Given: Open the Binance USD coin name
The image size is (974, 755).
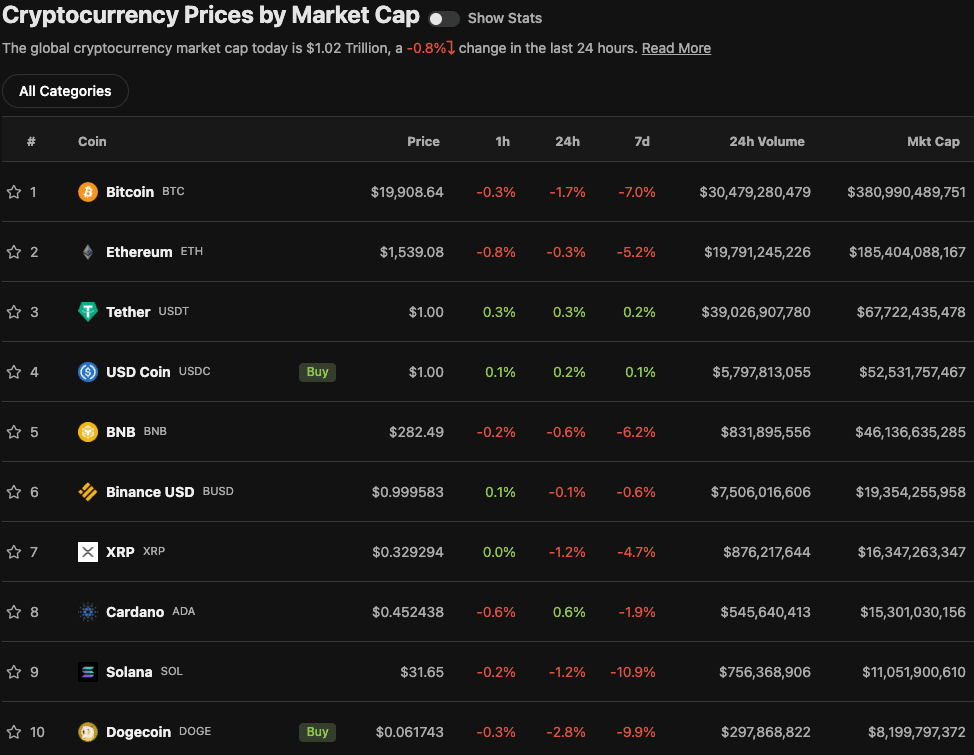Looking at the screenshot, I should pyautogui.click(x=150, y=492).
